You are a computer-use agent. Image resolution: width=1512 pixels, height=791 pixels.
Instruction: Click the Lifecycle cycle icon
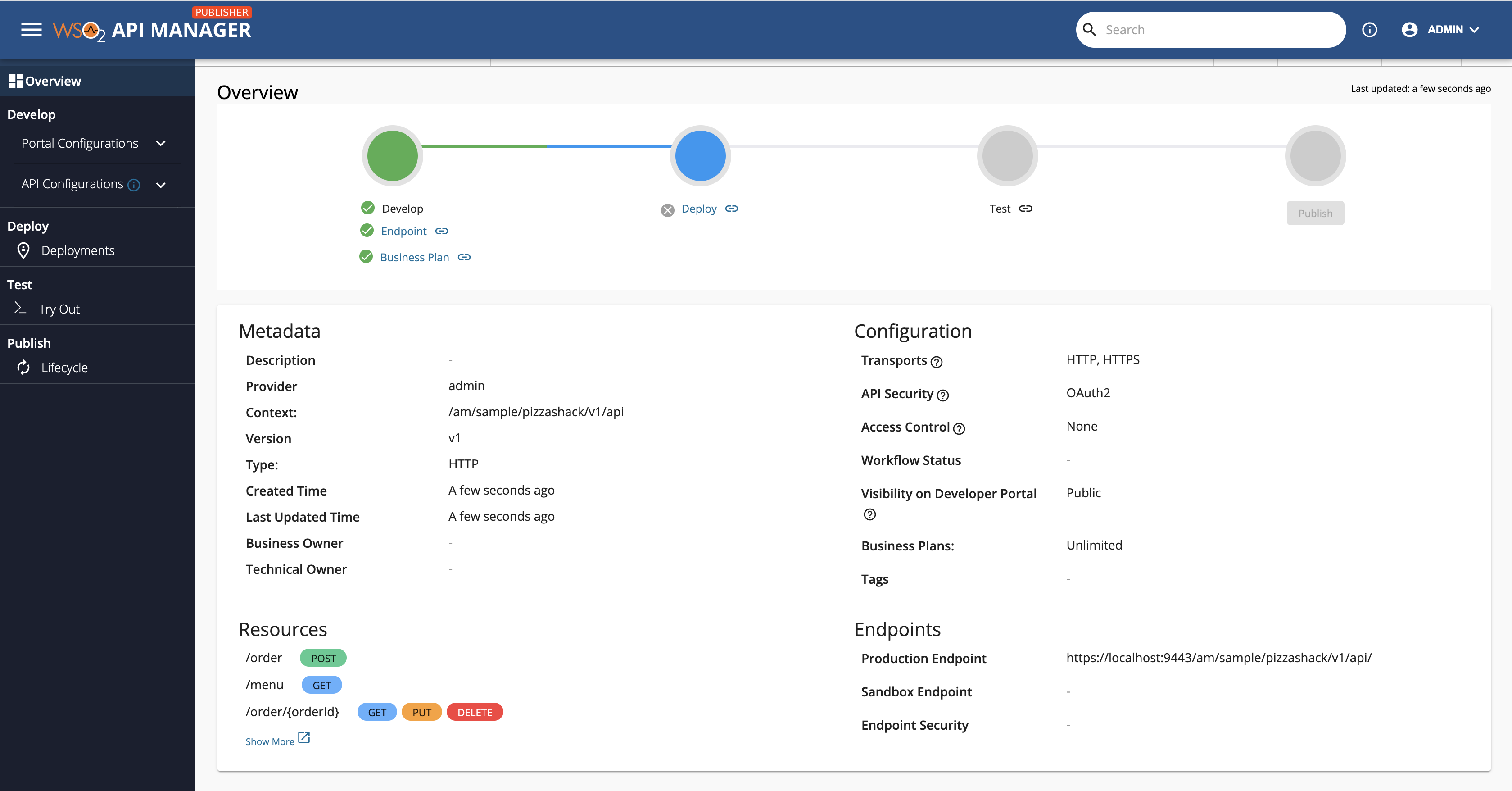click(x=23, y=368)
